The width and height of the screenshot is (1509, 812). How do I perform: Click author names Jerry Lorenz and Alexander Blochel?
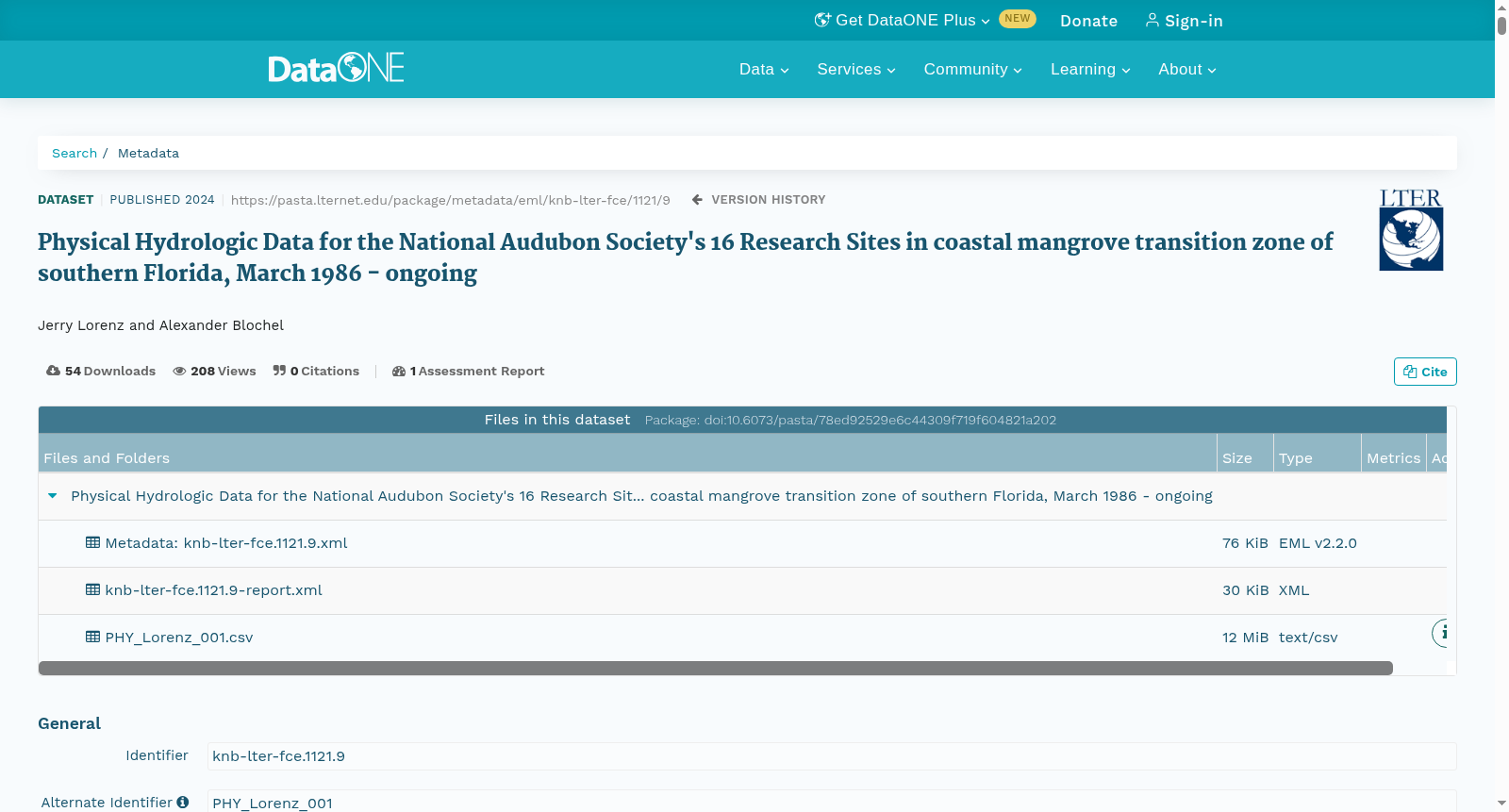[x=160, y=325]
